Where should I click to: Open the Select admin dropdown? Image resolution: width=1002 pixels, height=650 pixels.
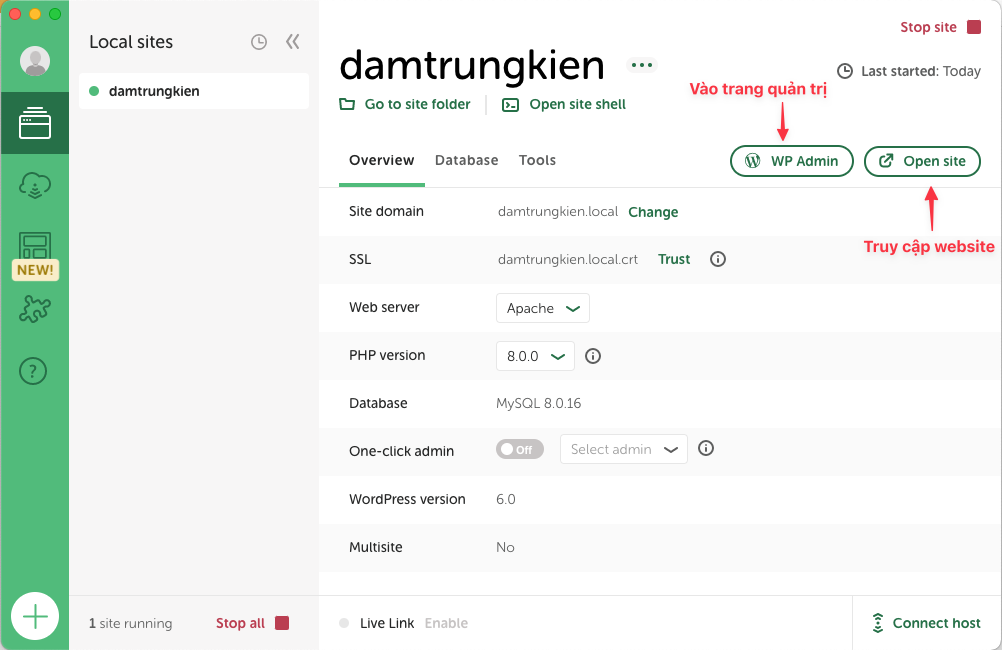click(624, 449)
